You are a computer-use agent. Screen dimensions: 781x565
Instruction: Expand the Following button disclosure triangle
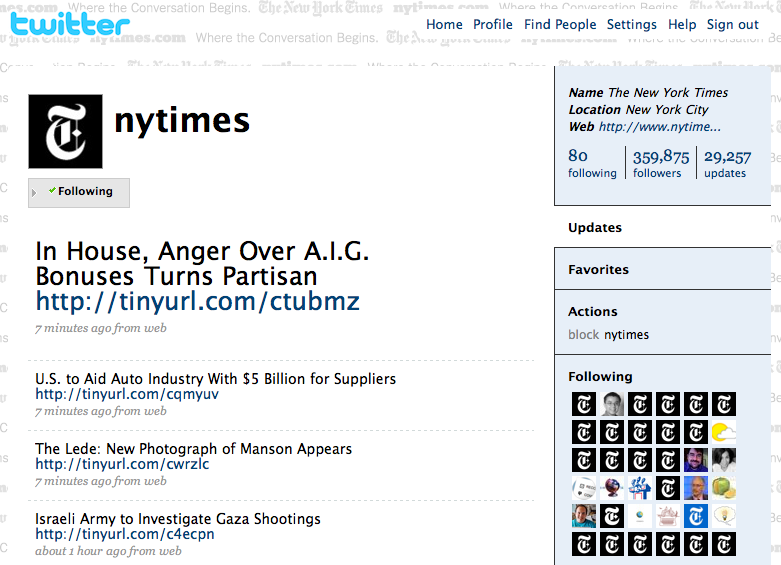coord(34,193)
